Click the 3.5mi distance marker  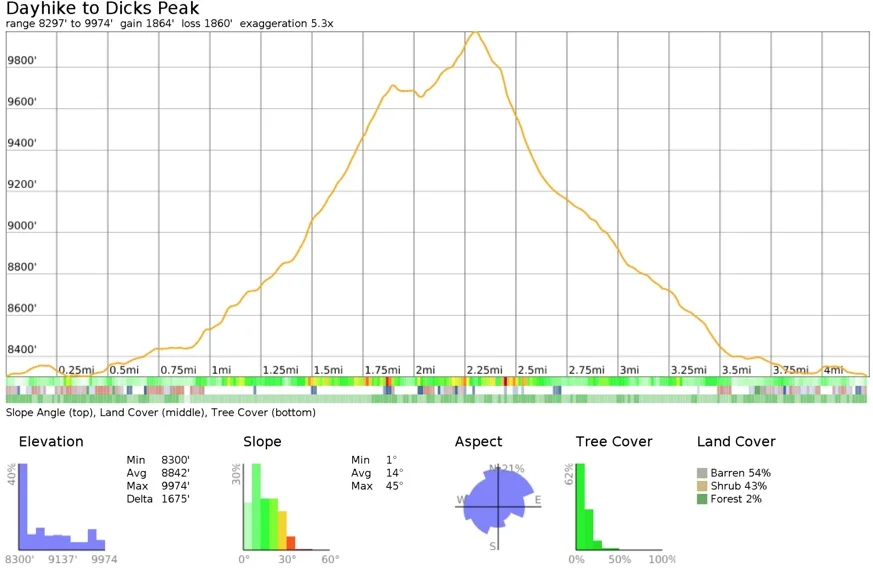pyautogui.click(x=737, y=370)
